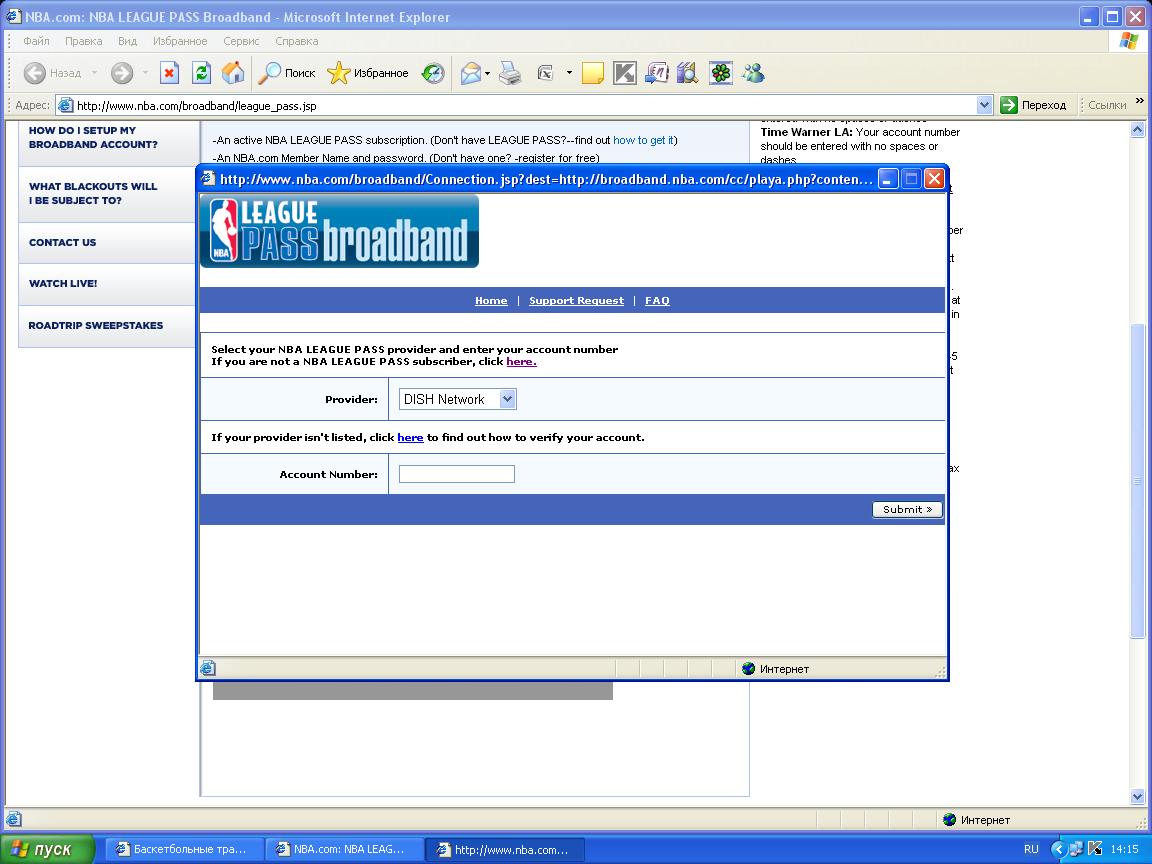Image resolution: width=1152 pixels, height=864 pixels.
Task: Click the globe Internet zone icon in main status bar
Action: point(949,819)
